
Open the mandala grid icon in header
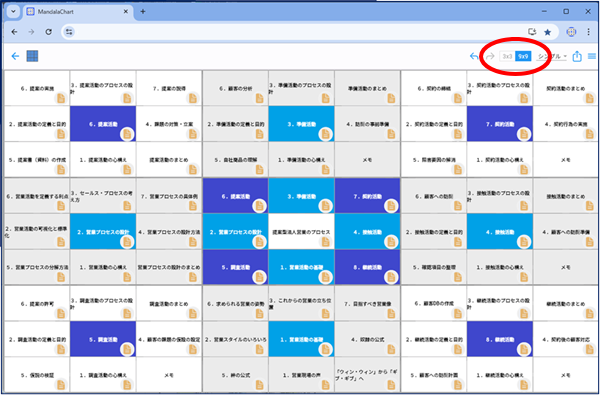(32, 56)
